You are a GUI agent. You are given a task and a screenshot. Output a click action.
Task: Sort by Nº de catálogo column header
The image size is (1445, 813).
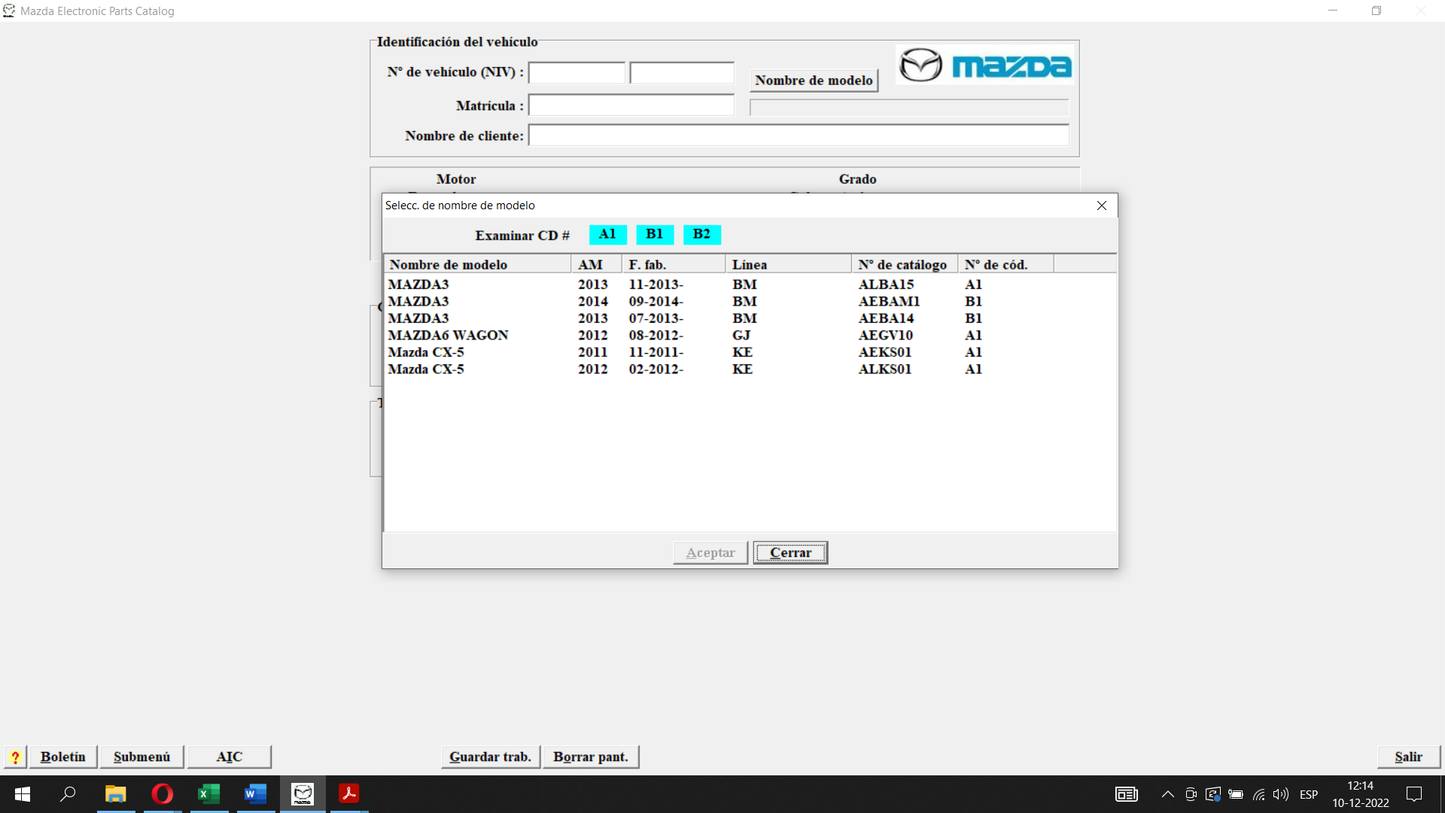[x=905, y=264]
